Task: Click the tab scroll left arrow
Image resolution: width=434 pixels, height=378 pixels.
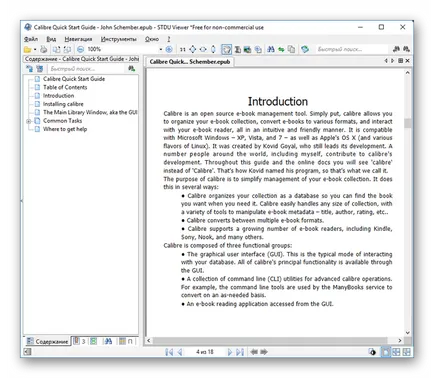Action: coord(386,61)
